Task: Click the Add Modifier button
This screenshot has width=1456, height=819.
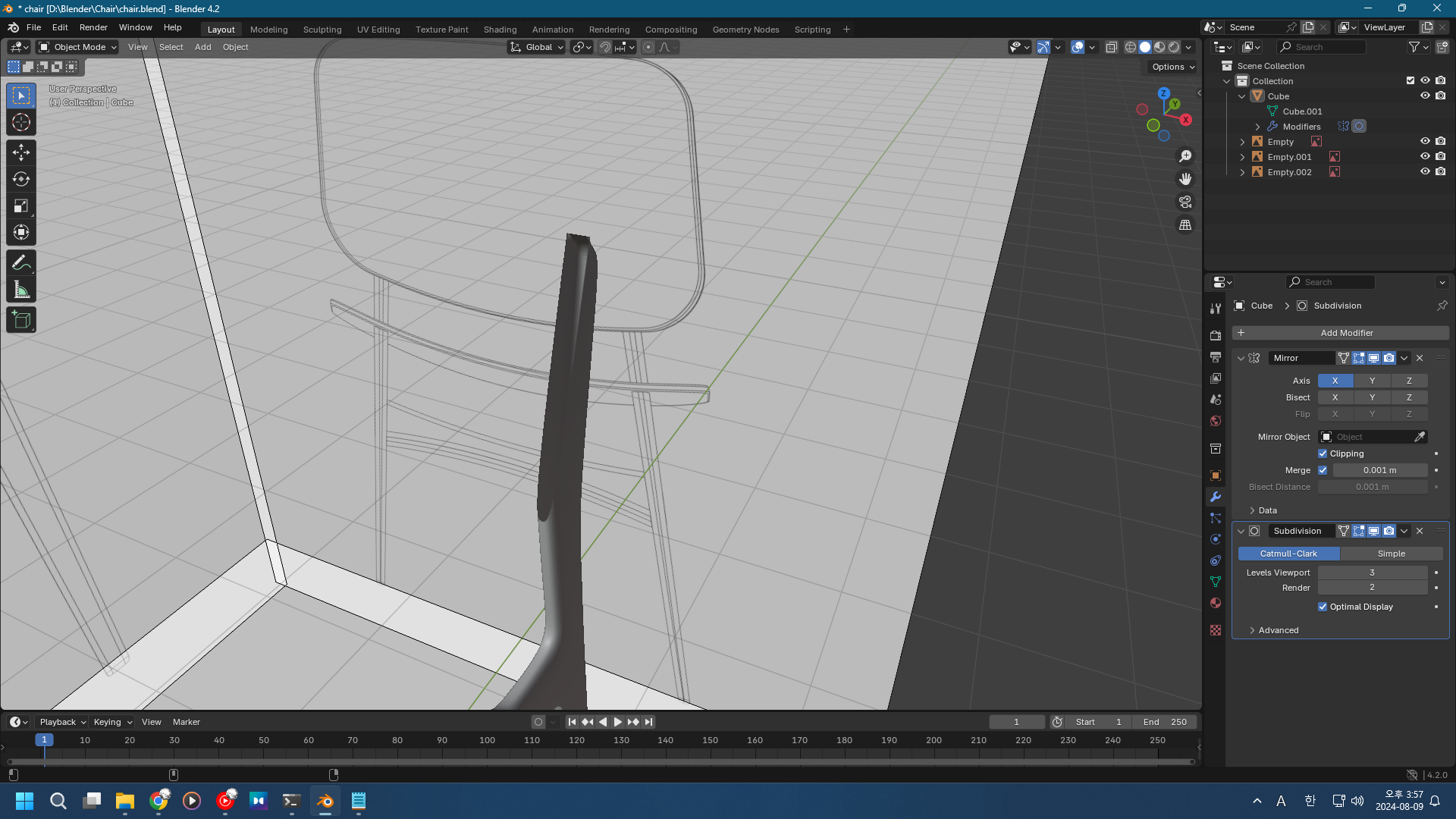Action: 1340,333
